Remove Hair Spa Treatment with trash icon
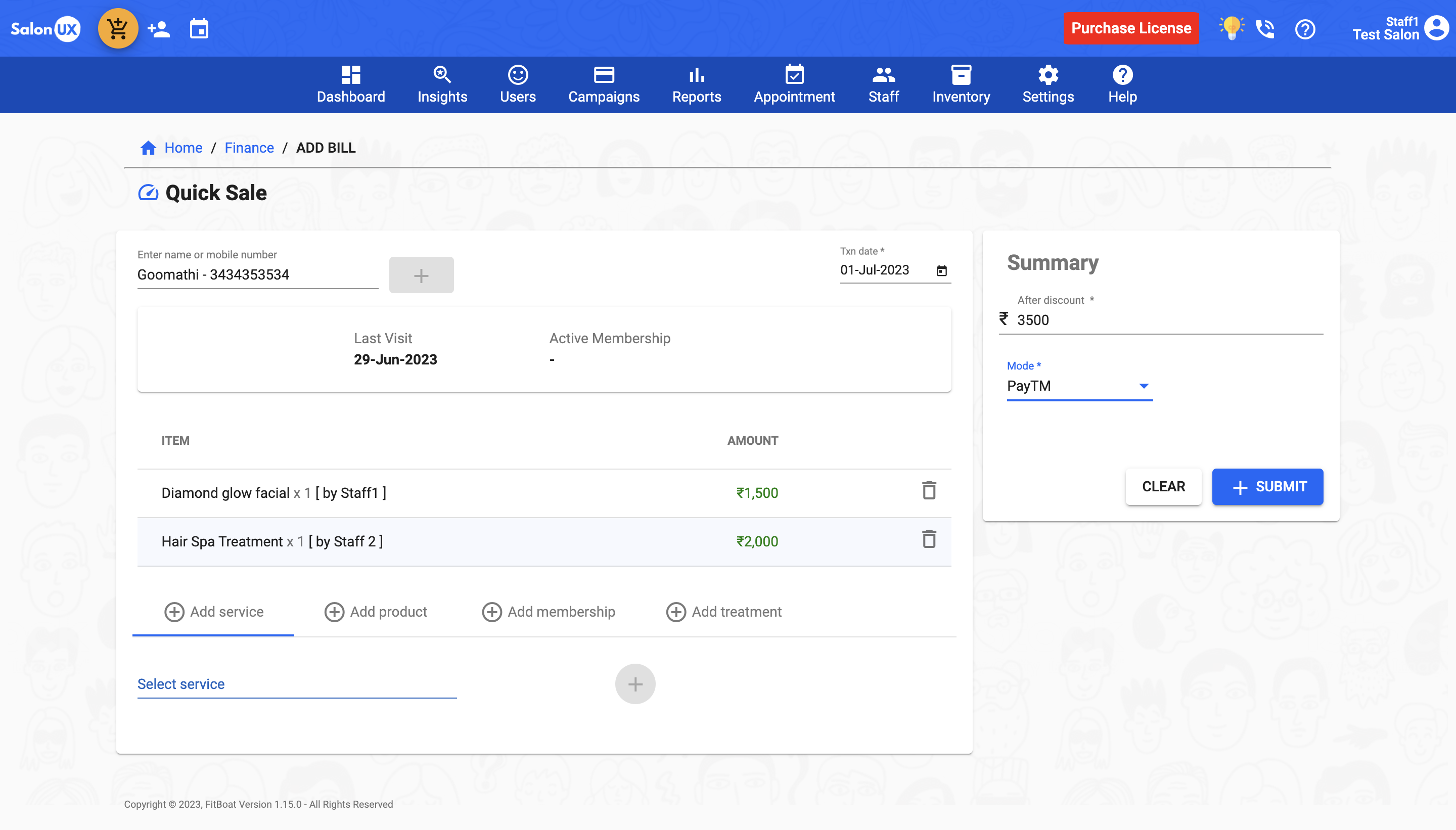Viewport: 1456px width, 830px height. [x=929, y=539]
